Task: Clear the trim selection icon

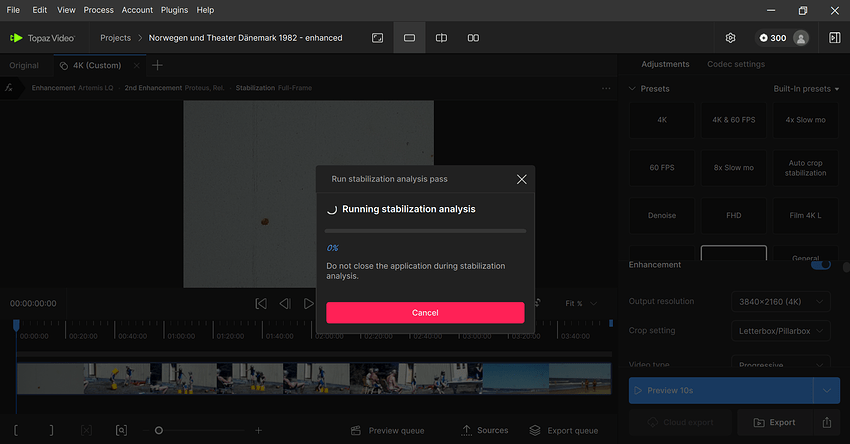Action: [x=86, y=430]
